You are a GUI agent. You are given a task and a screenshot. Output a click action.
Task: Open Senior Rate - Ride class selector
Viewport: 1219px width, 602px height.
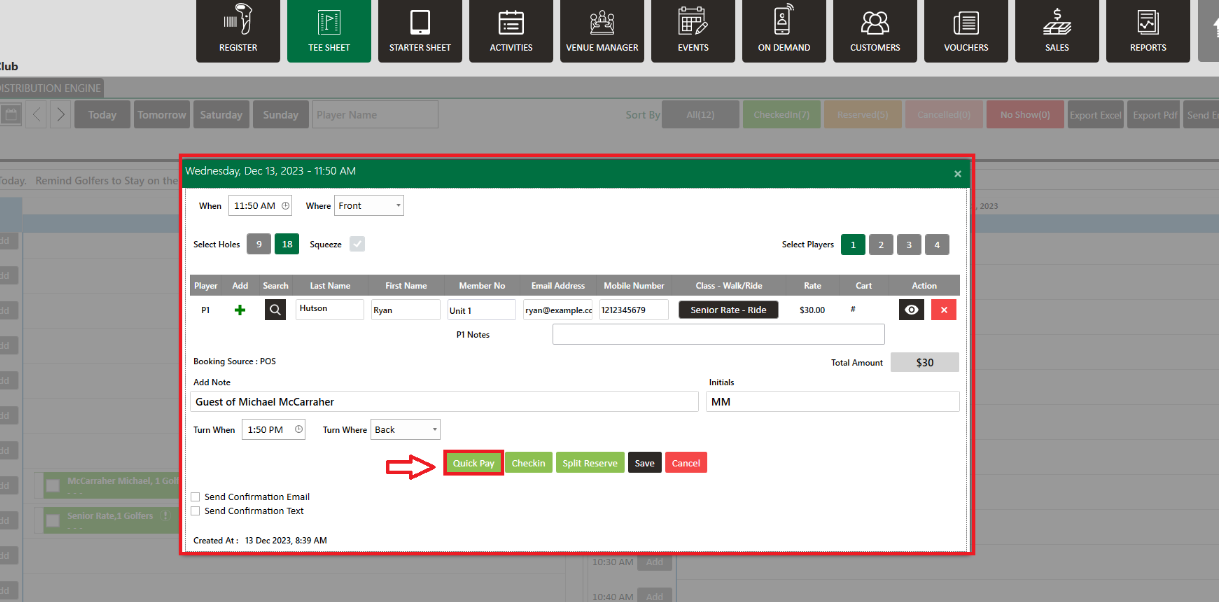(x=728, y=310)
